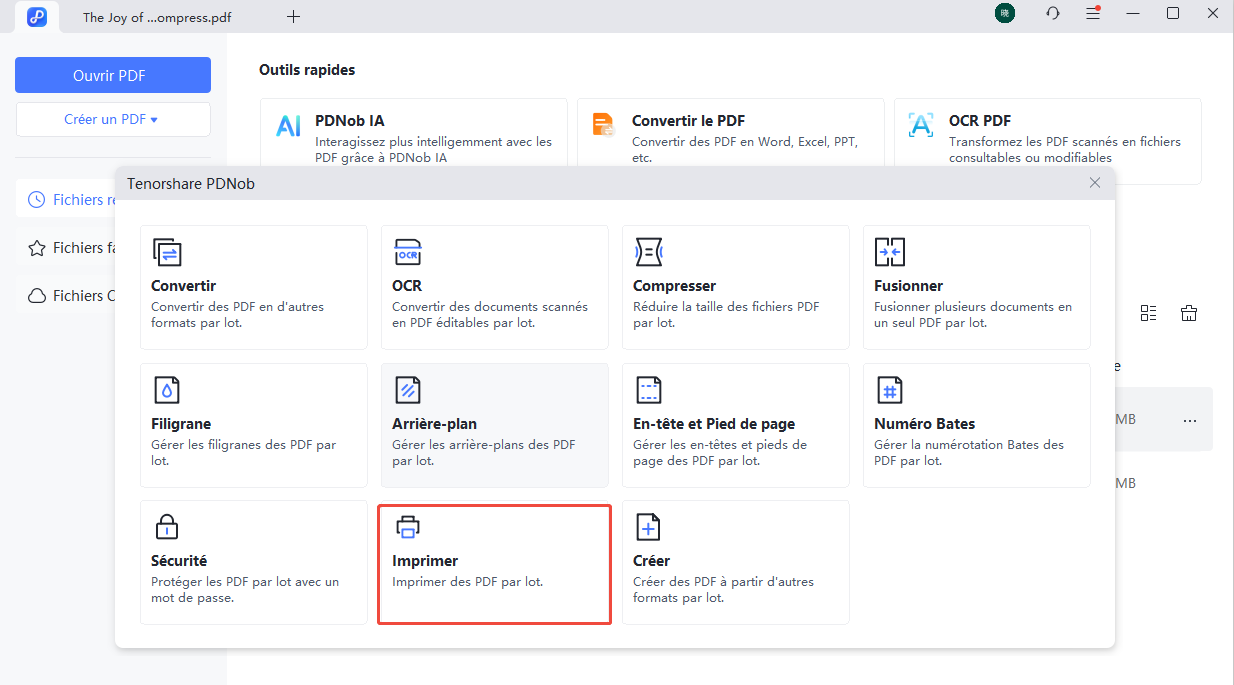Expand the three-dot file options menu

pos(1189,421)
